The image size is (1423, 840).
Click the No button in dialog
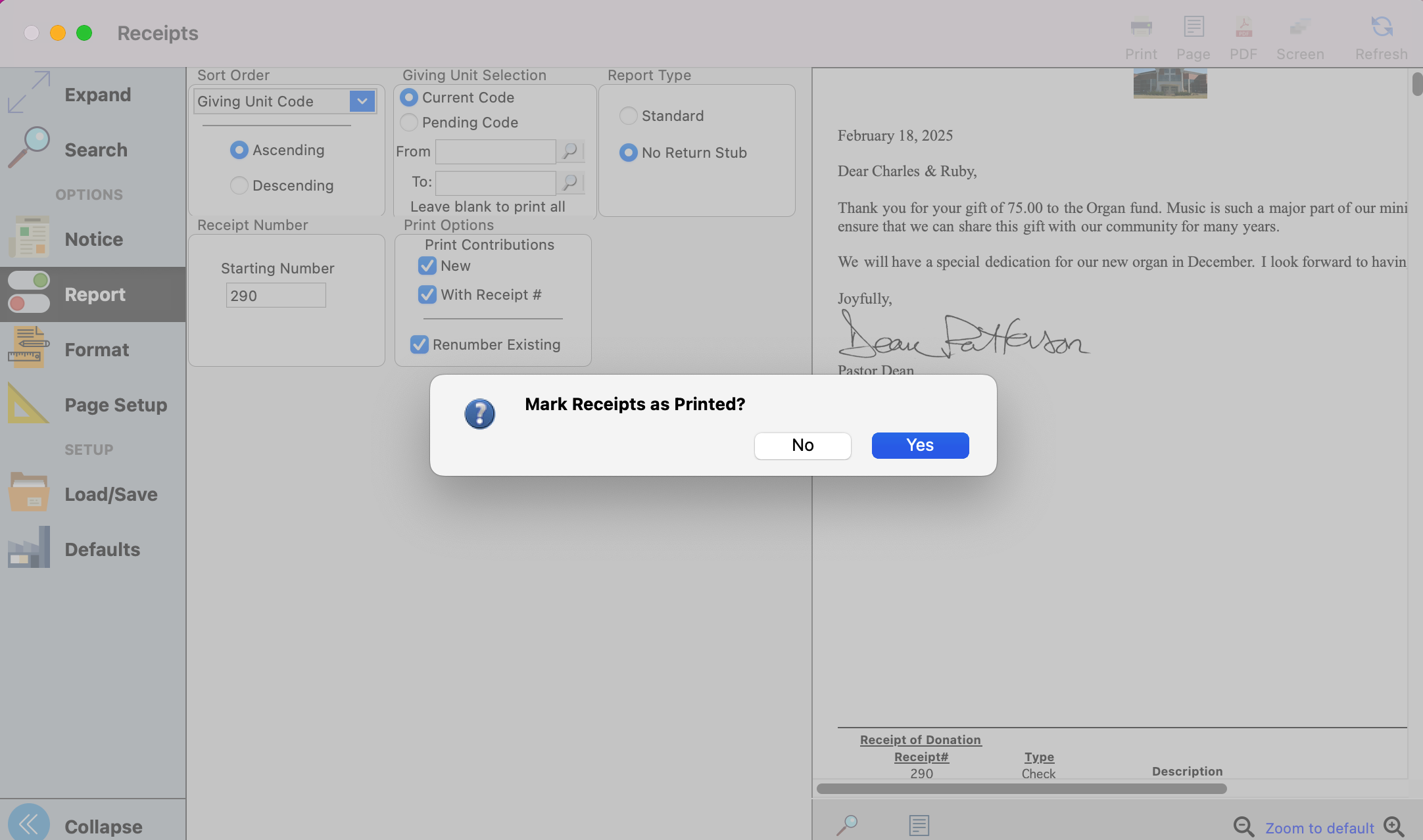[x=802, y=446]
